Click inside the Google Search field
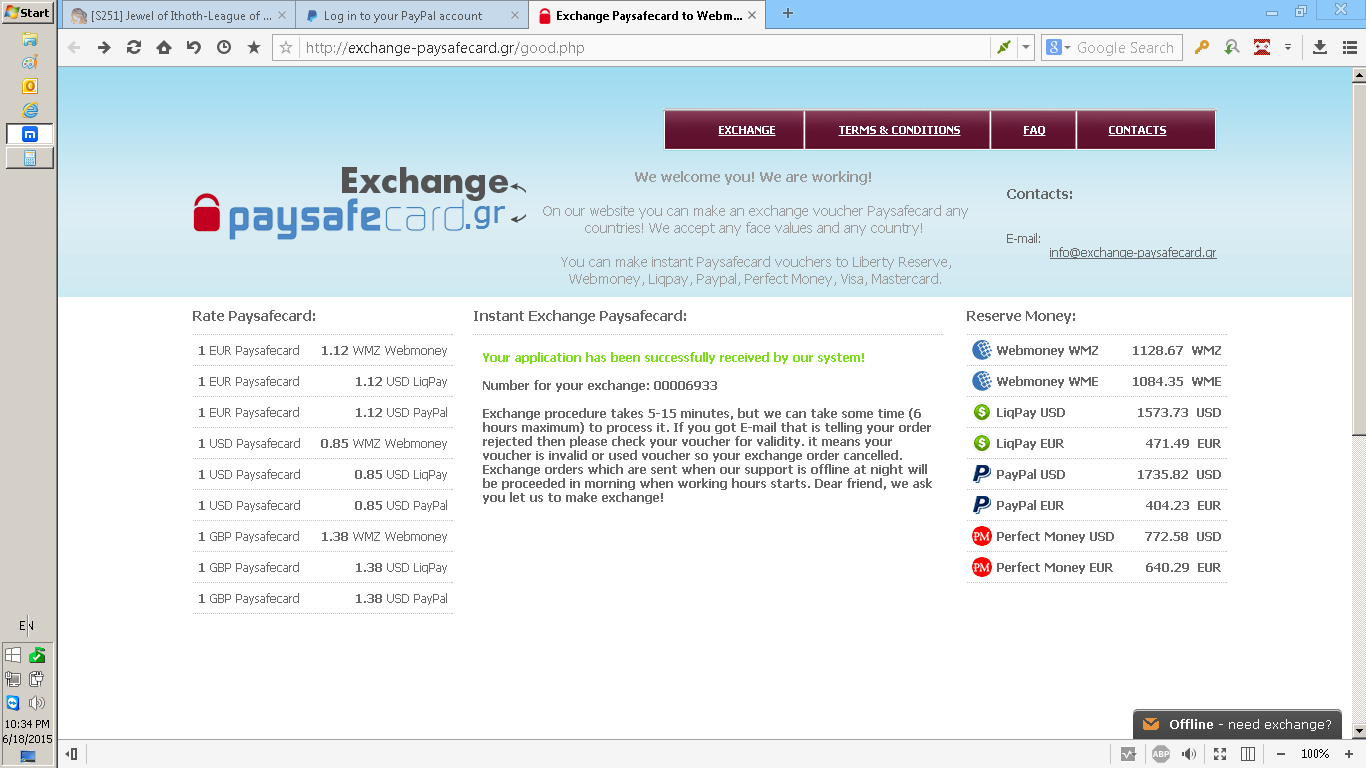This screenshot has width=1366, height=768. point(1126,47)
